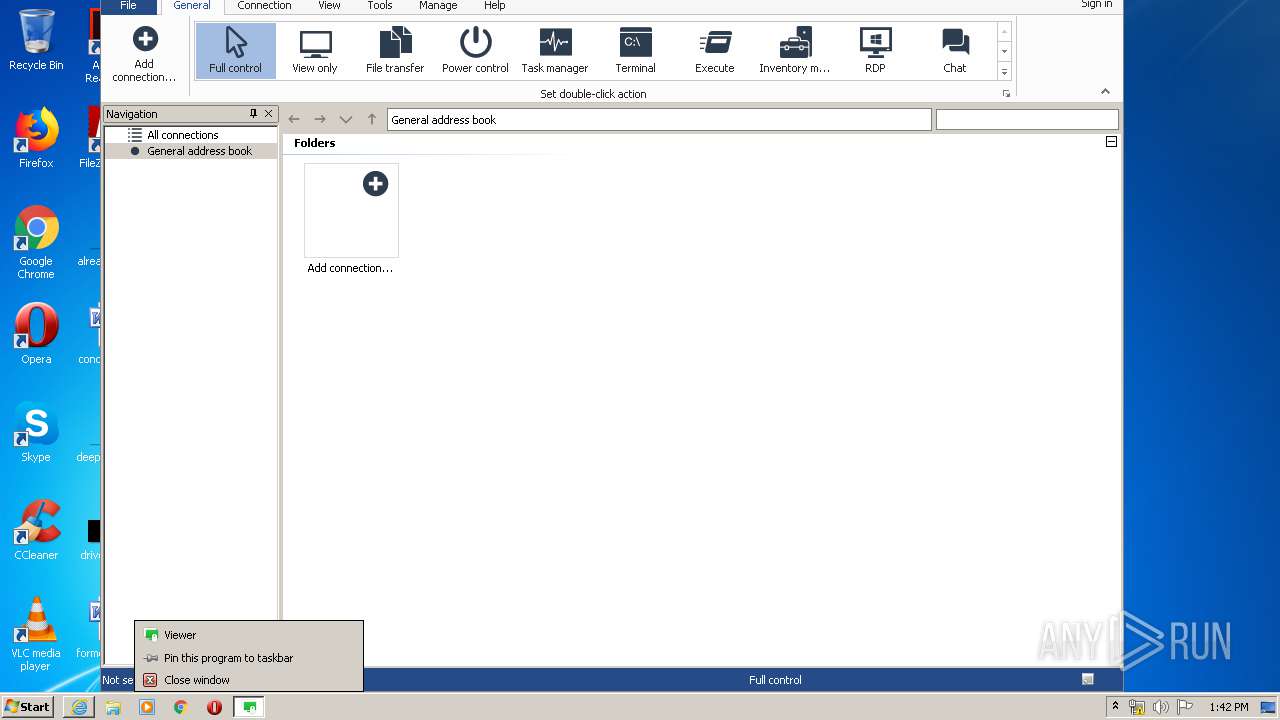
Task: Collapse the ribbon with the chevron
Action: click(1105, 92)
